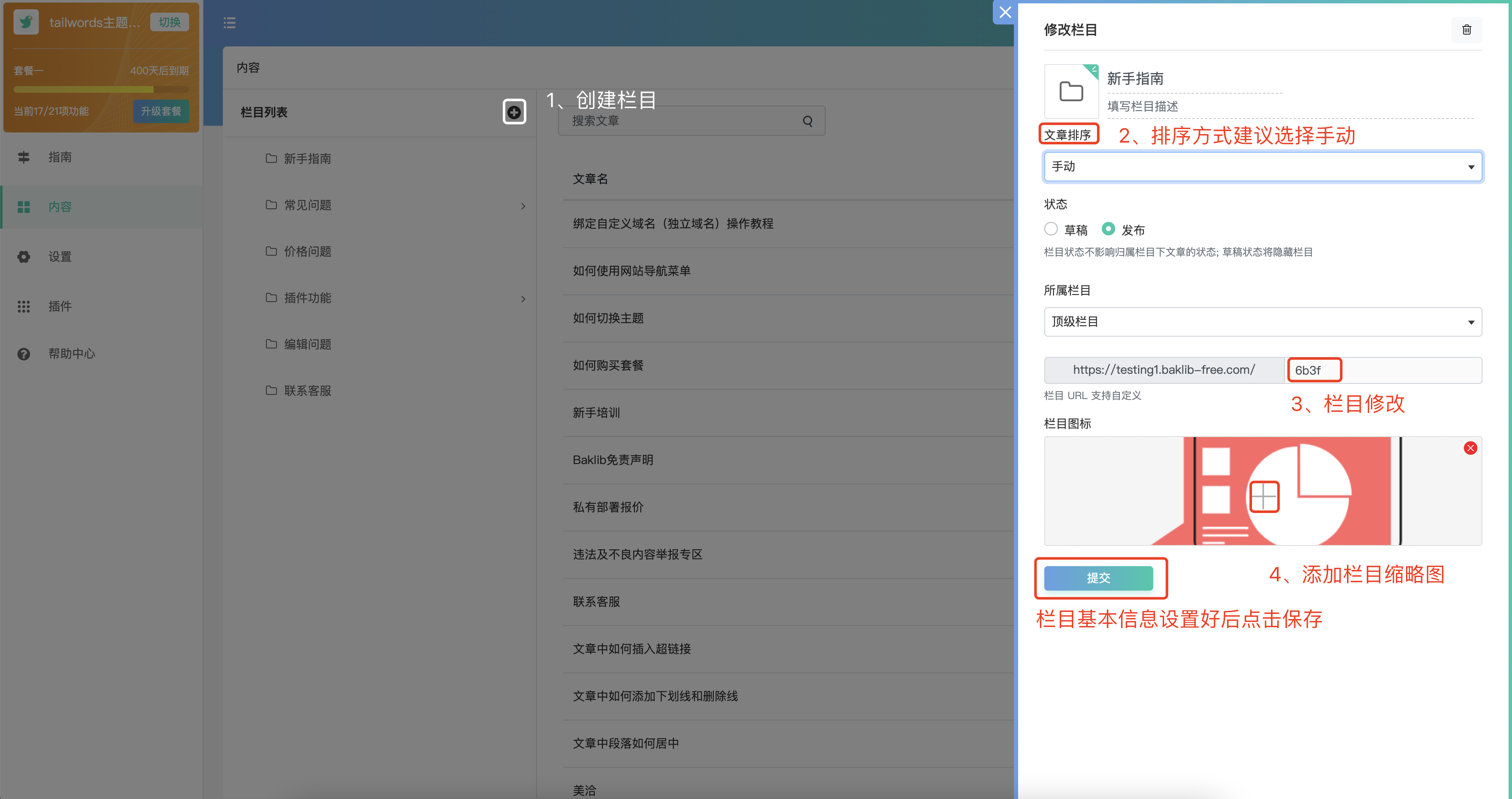Click the folder icon beside 新手指南 title
This screenshot has width=1512, height=799.
(1071, 92)
